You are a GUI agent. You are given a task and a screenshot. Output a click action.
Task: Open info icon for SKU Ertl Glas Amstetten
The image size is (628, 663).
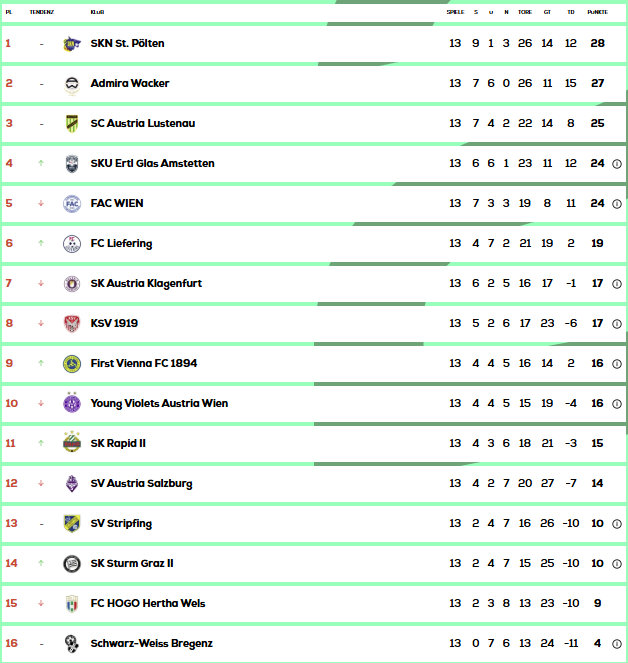[617, 163]
